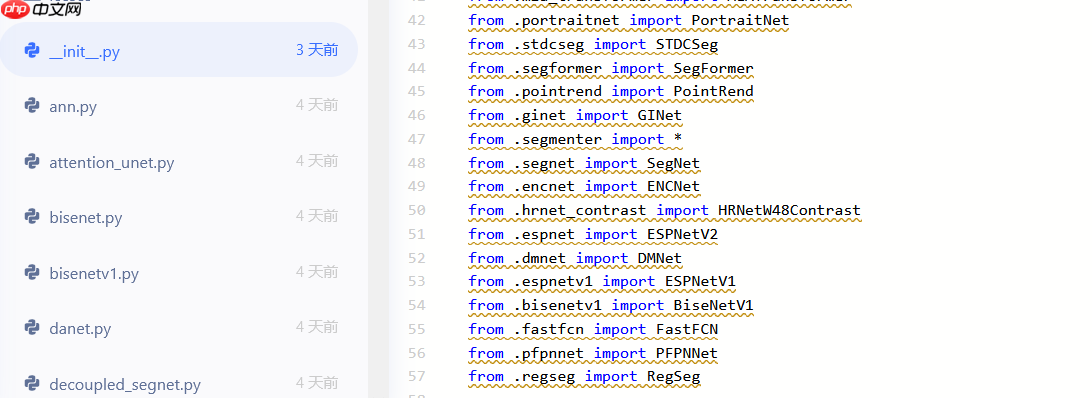This screenshot has width=1092, height=398.
Task: Click the PortraitNet class name on line 42
Action: click(x=740, y=20)
